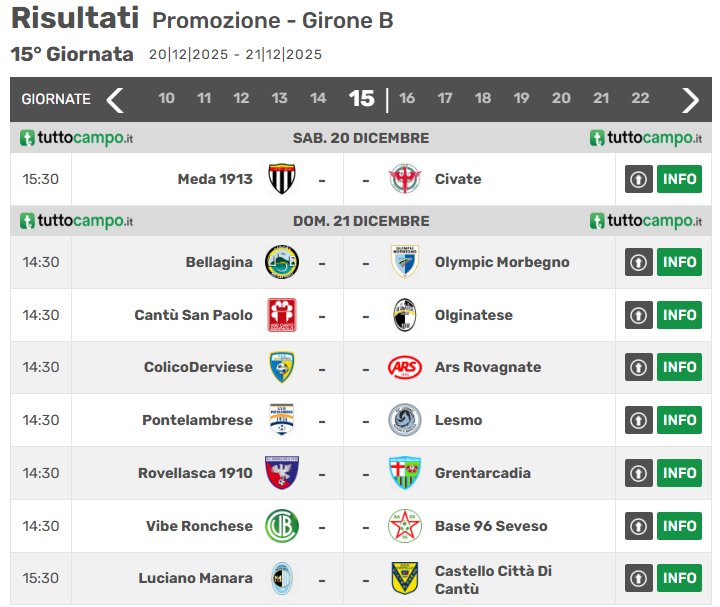Select giornata 10 in round selector
The image size is (720, 607).
166,98
